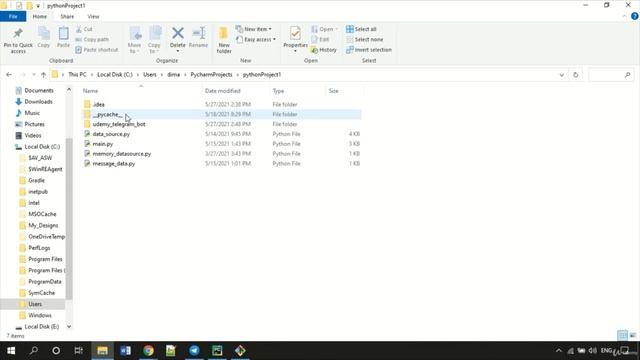This screenshot has height=360, width=640.
Task: Navigate back with the back arrow
Action: click(9, 75)
